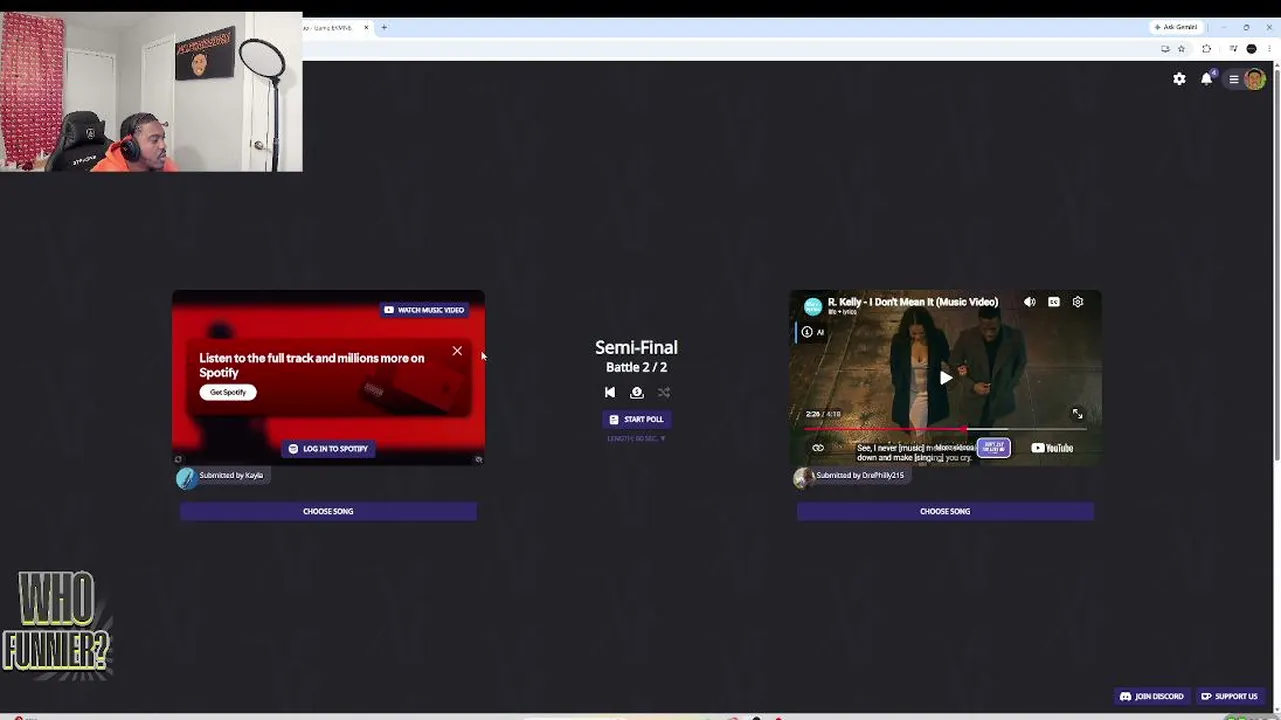Seek within the YouTube progress bar
The height and width of the screenshot is (720, 1281).
coord(945,429)
